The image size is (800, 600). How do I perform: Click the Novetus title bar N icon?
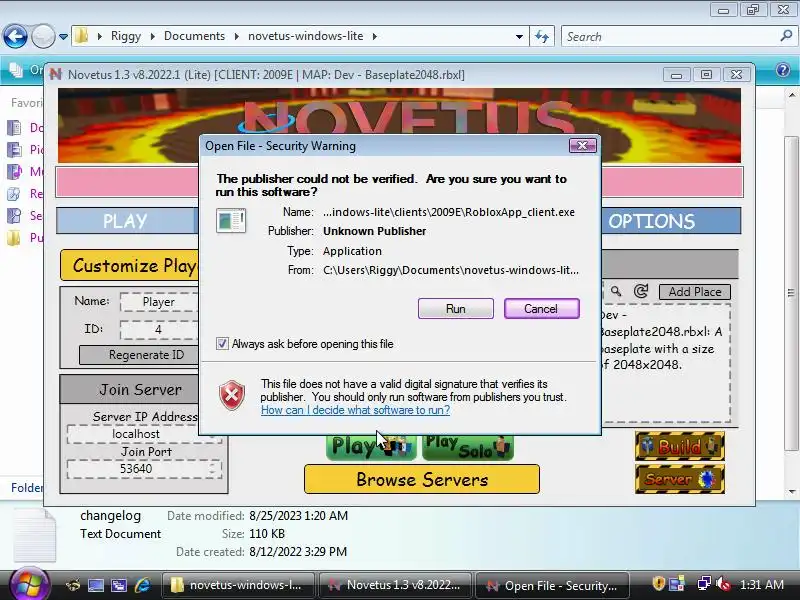[55, 74]
